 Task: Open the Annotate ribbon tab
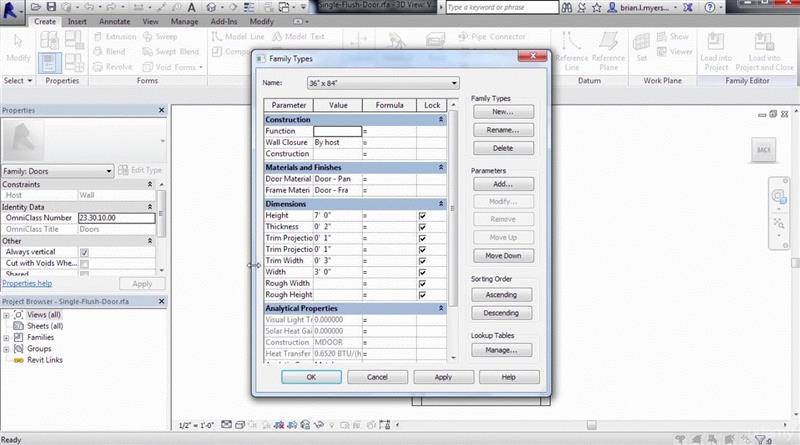point(114,21)
